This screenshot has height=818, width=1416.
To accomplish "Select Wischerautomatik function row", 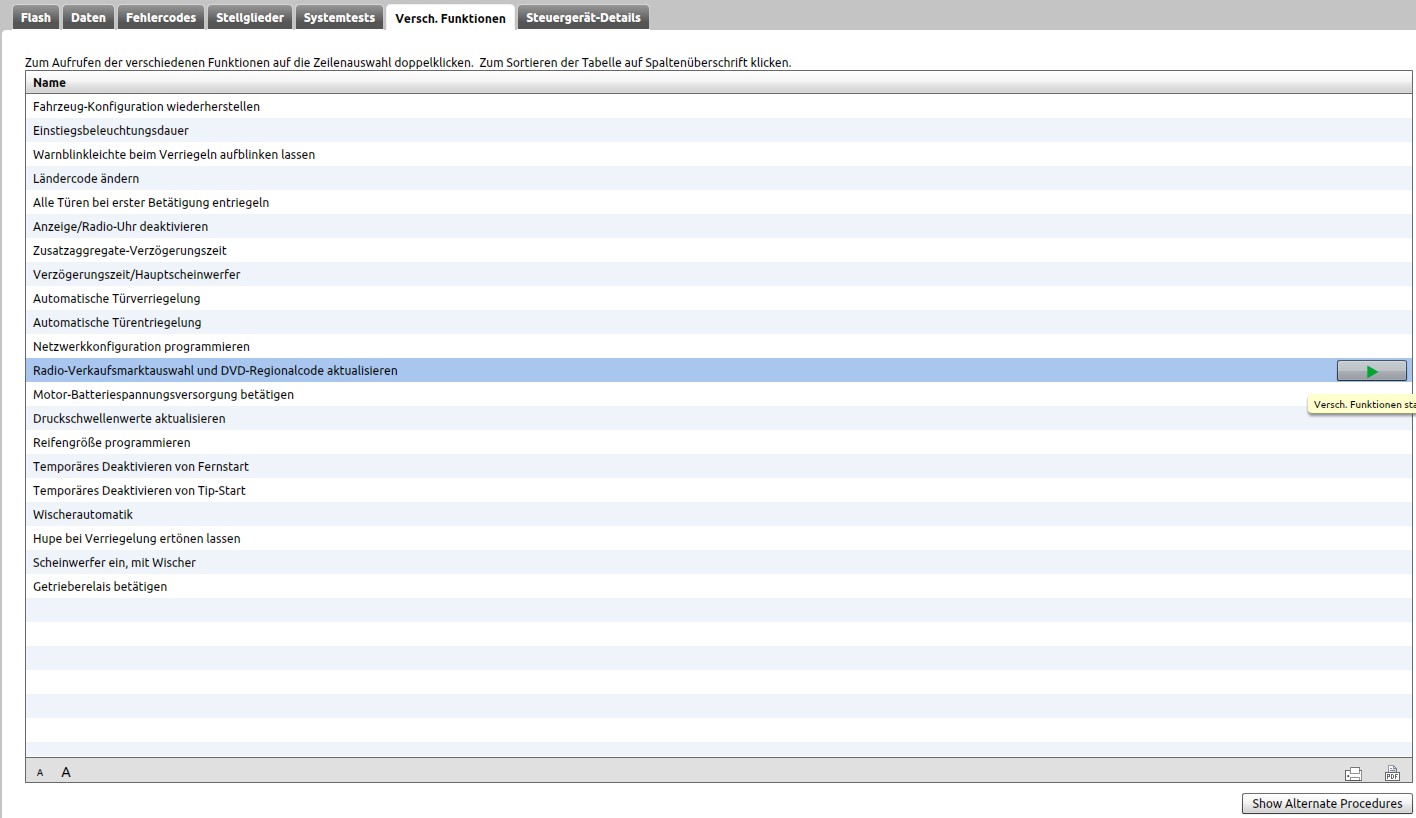I will (83, 515).
